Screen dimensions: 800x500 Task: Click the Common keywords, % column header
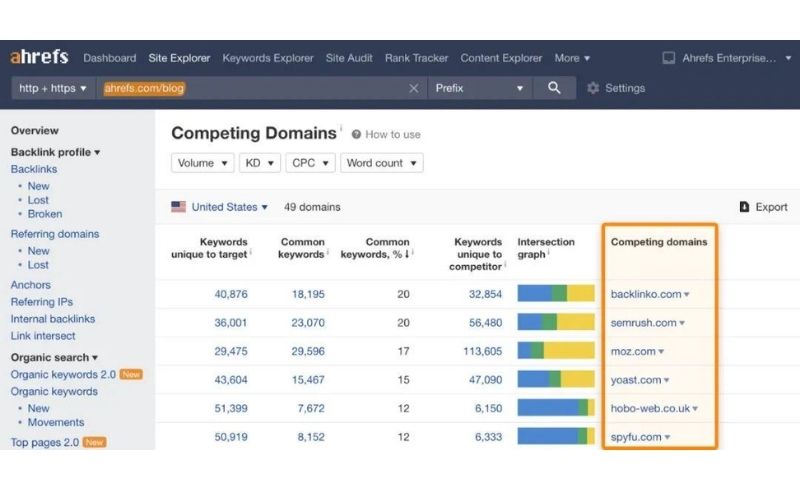coord(374,248)
